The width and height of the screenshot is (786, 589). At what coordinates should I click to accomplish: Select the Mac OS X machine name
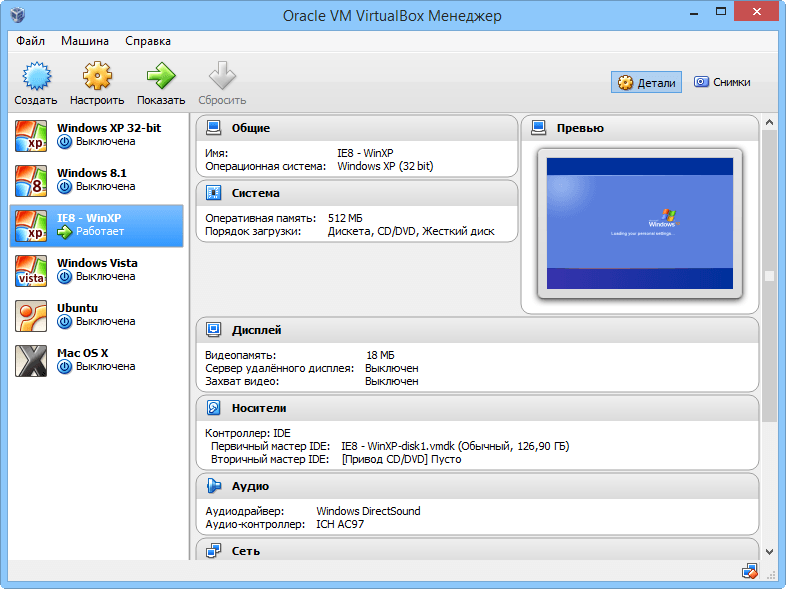(83, 353)
